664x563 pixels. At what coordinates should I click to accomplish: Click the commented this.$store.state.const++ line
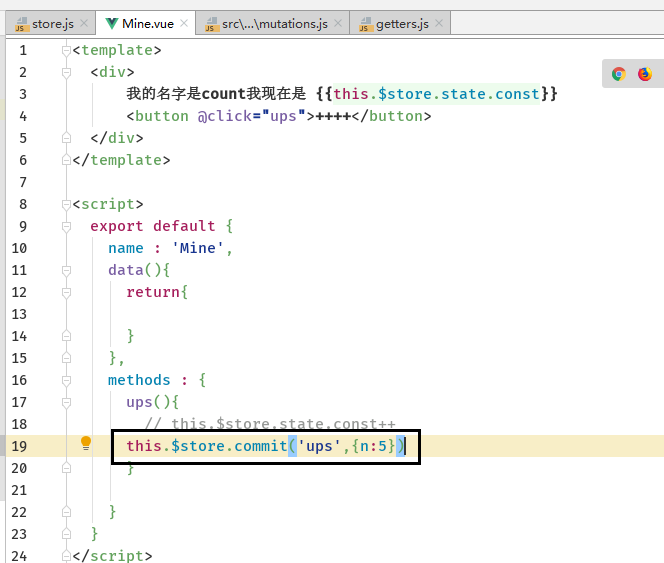click(x=270, y=424)
